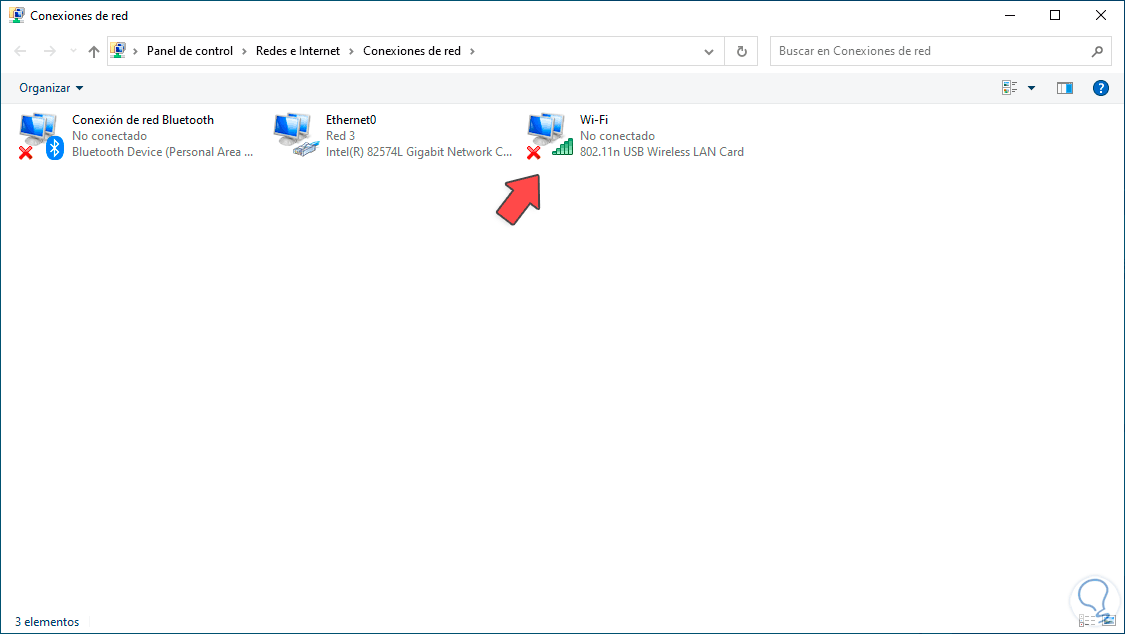Click the Wi-Fi connection name
Image resolution: width=1125 pixels, height=634 pixels.
tap(593, 120)
